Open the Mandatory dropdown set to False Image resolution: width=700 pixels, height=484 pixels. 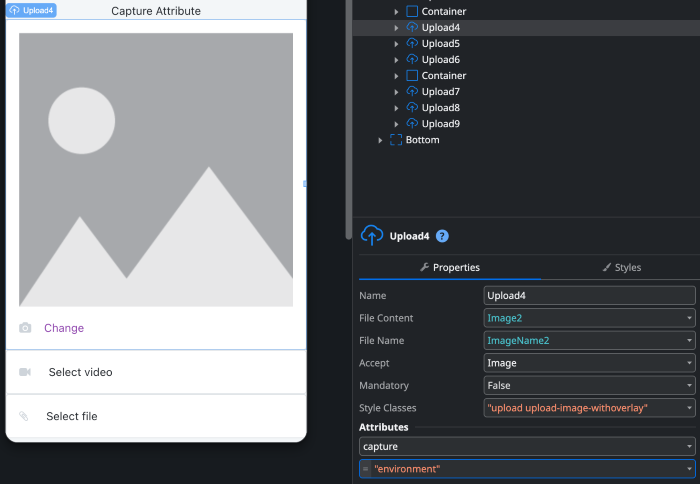click(x=588, y=385)
